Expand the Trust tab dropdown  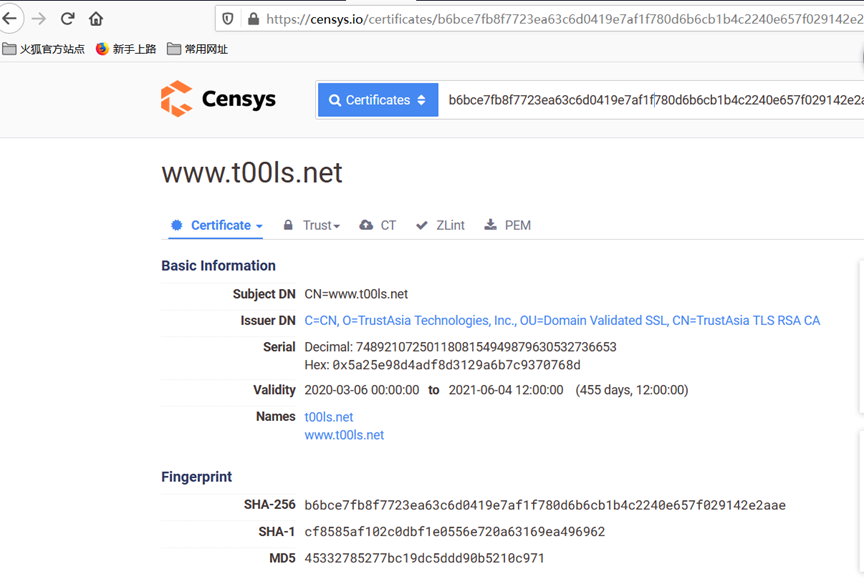tap(312, 226)
